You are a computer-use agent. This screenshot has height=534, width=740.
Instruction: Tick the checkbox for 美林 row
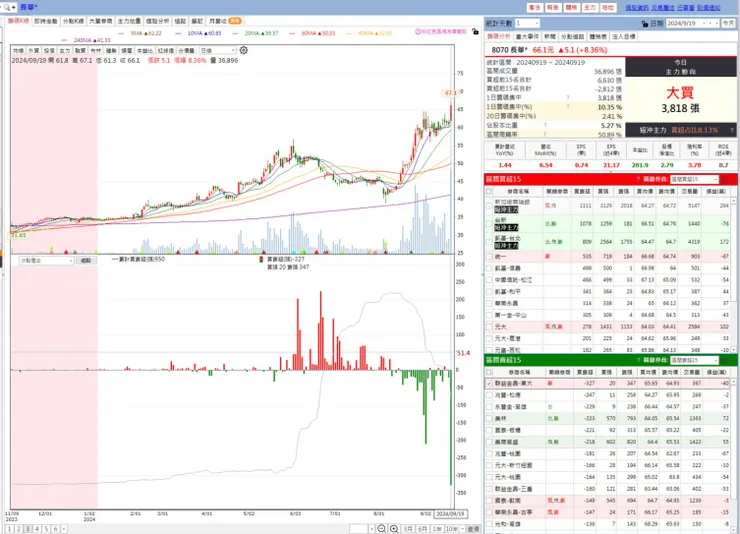pos(489,418)
